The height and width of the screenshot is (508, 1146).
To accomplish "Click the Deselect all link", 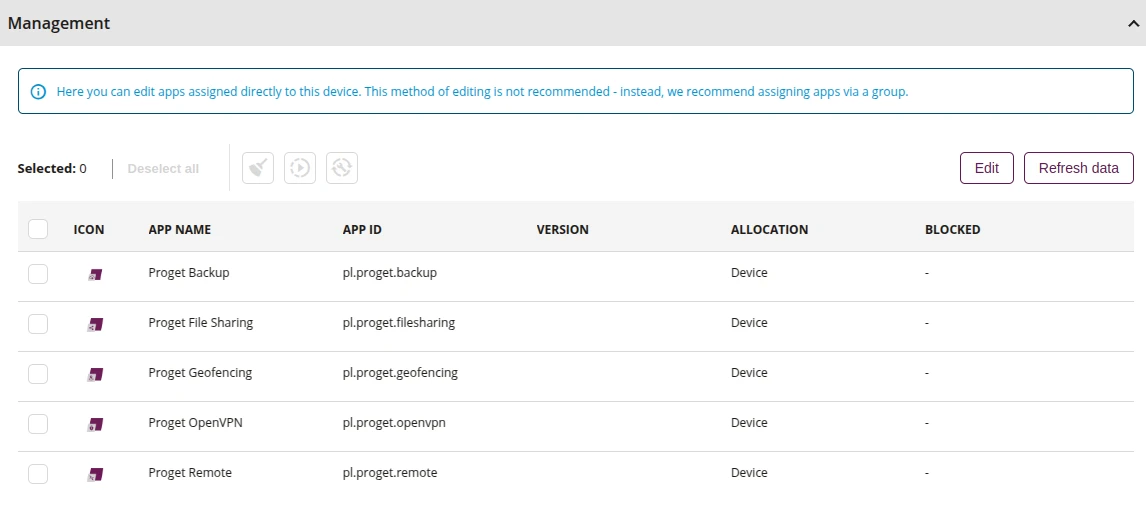I will pyautogui.click(x=163, y=169).
